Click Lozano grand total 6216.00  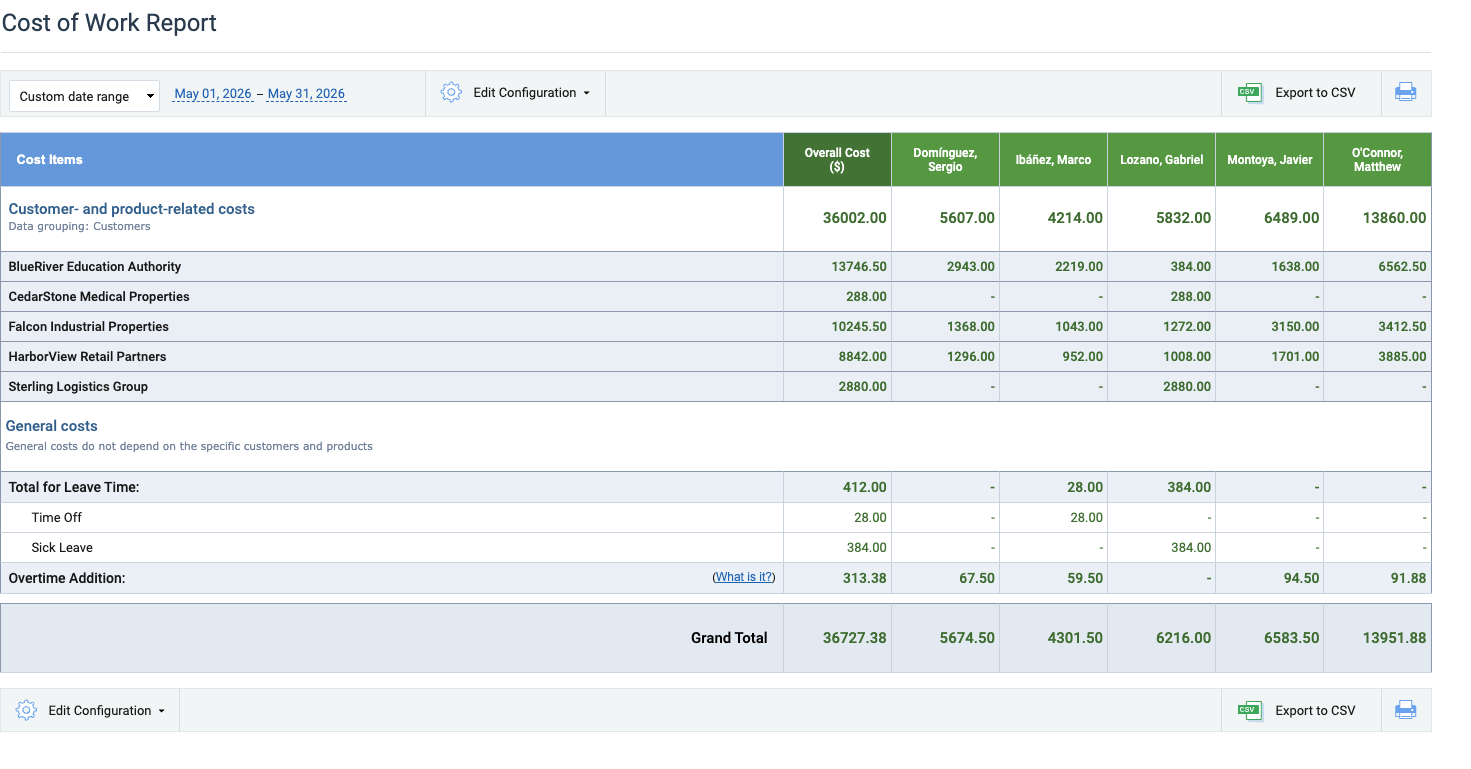pos(1183,638)
